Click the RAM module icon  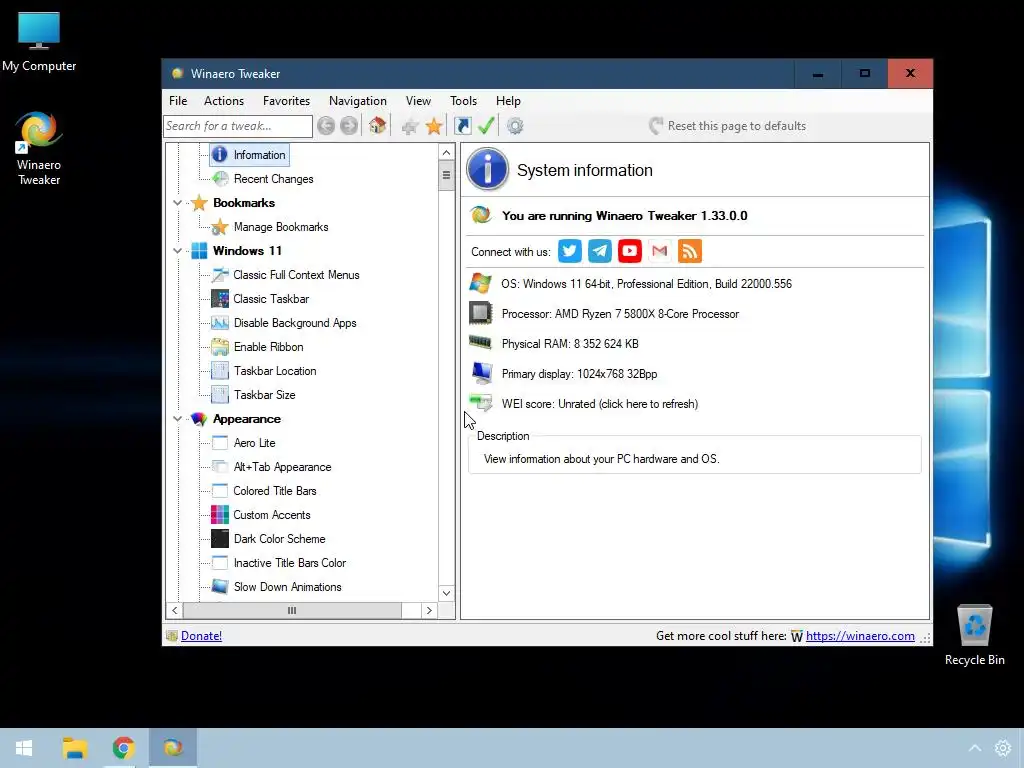point(480,342)
